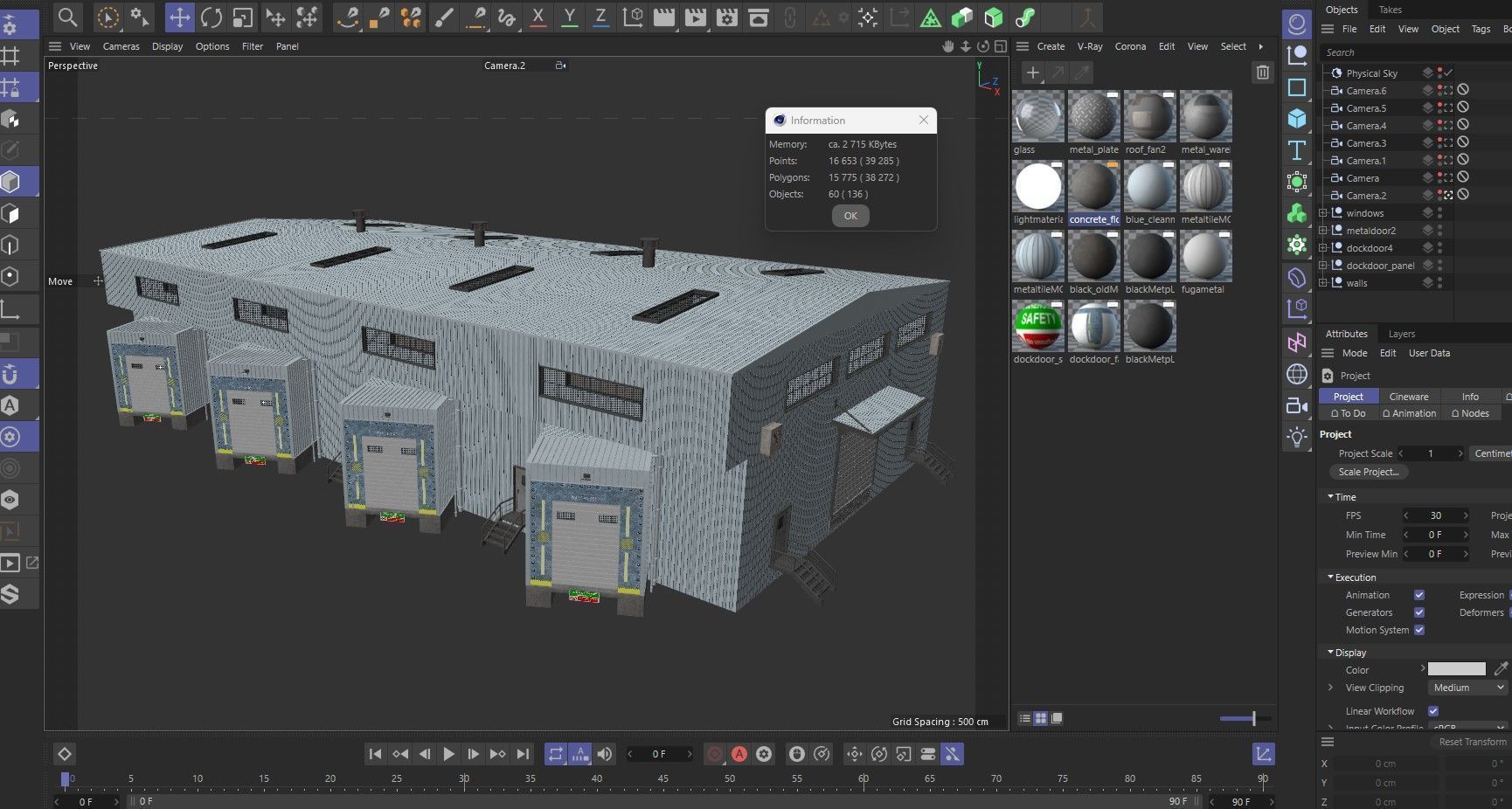Click the model mode icon in left toolbar
1512x809 pixels.
tap(10, 182)
